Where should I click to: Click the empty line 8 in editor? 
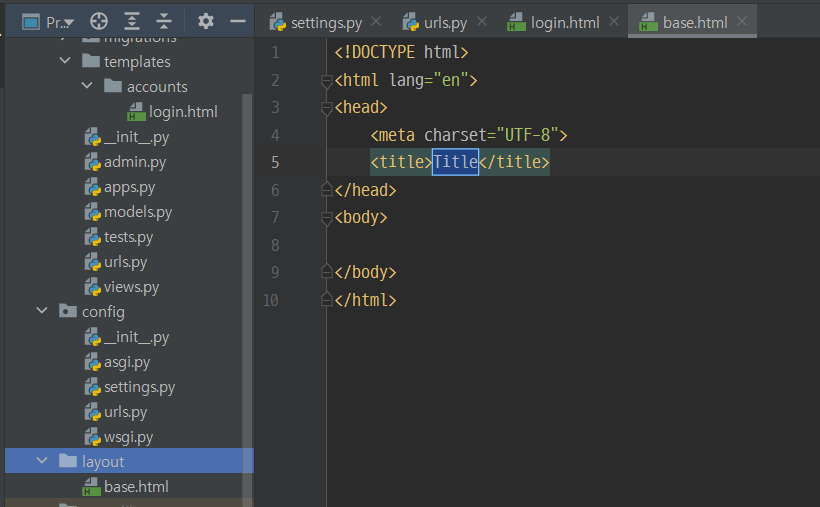573,245
